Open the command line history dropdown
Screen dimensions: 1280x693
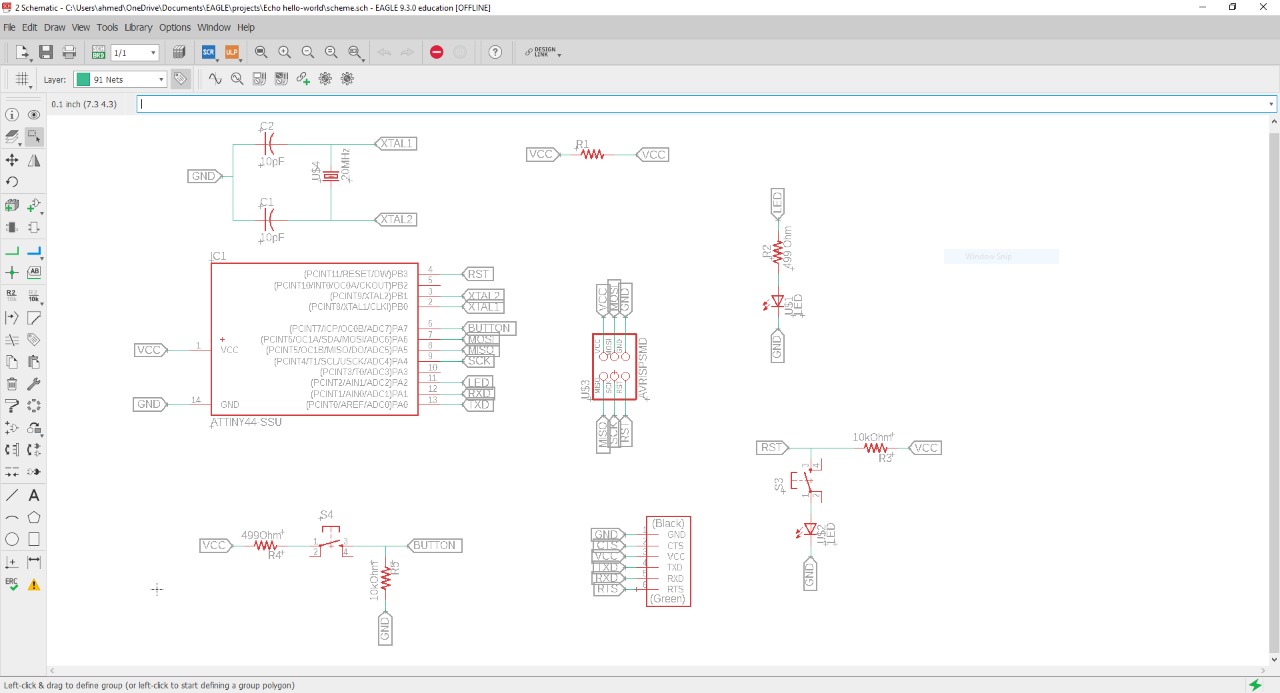coord(1271,104)
